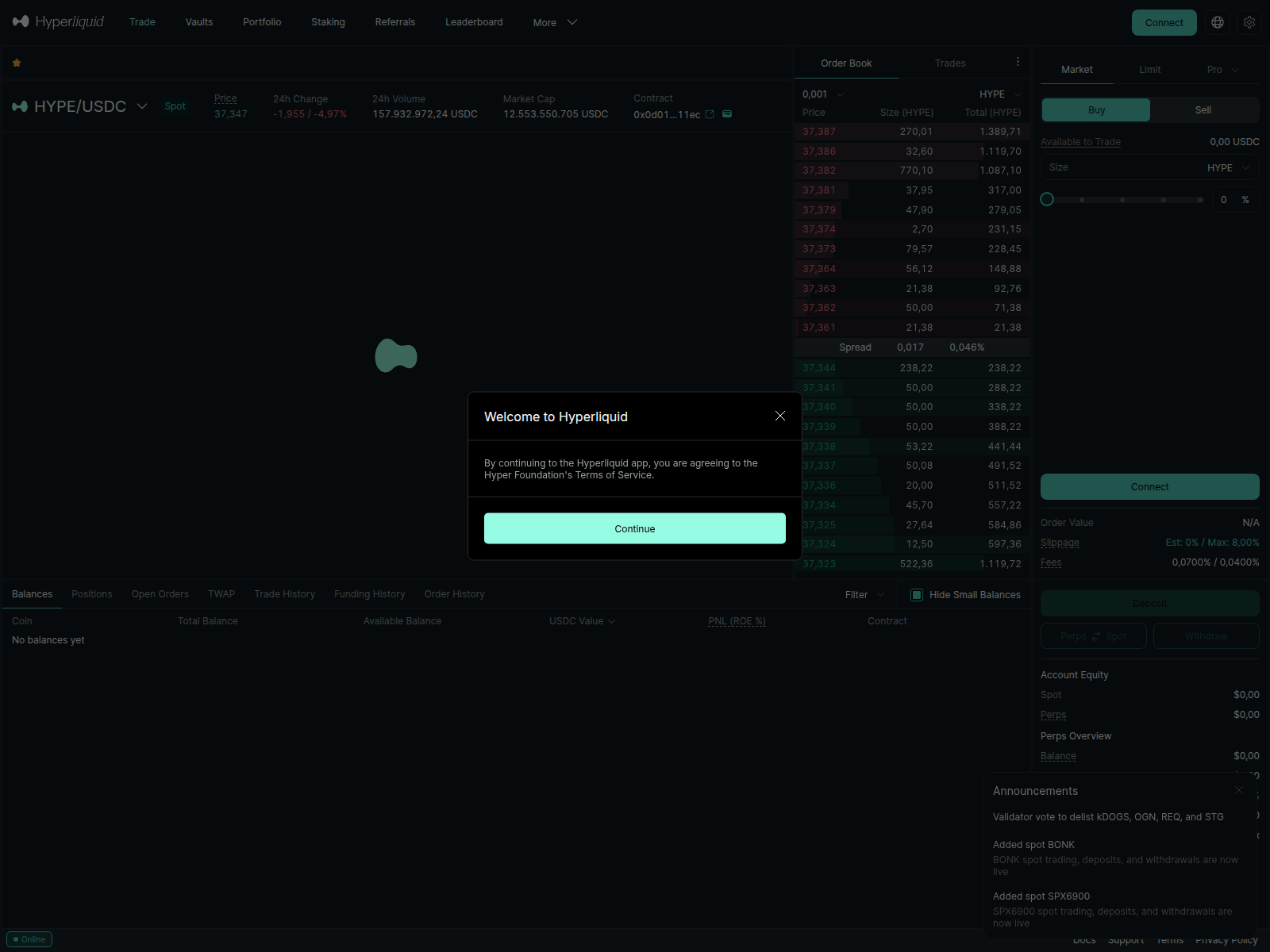Click the percentage input field
The image size is (1270, 952).
click(1235, 200)
